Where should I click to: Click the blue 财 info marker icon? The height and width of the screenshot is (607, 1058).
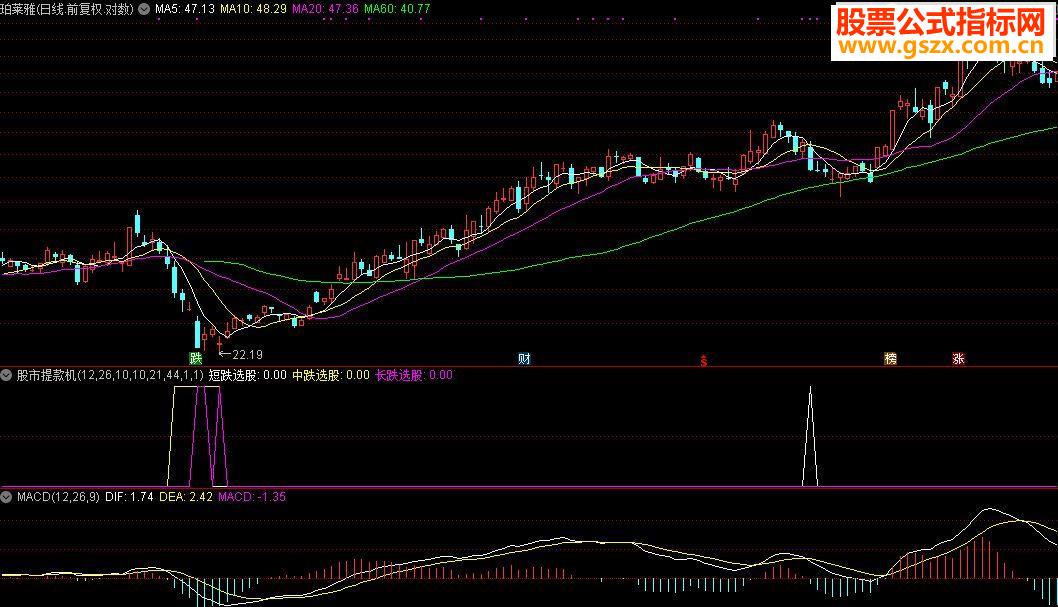[x=524, y=358]
